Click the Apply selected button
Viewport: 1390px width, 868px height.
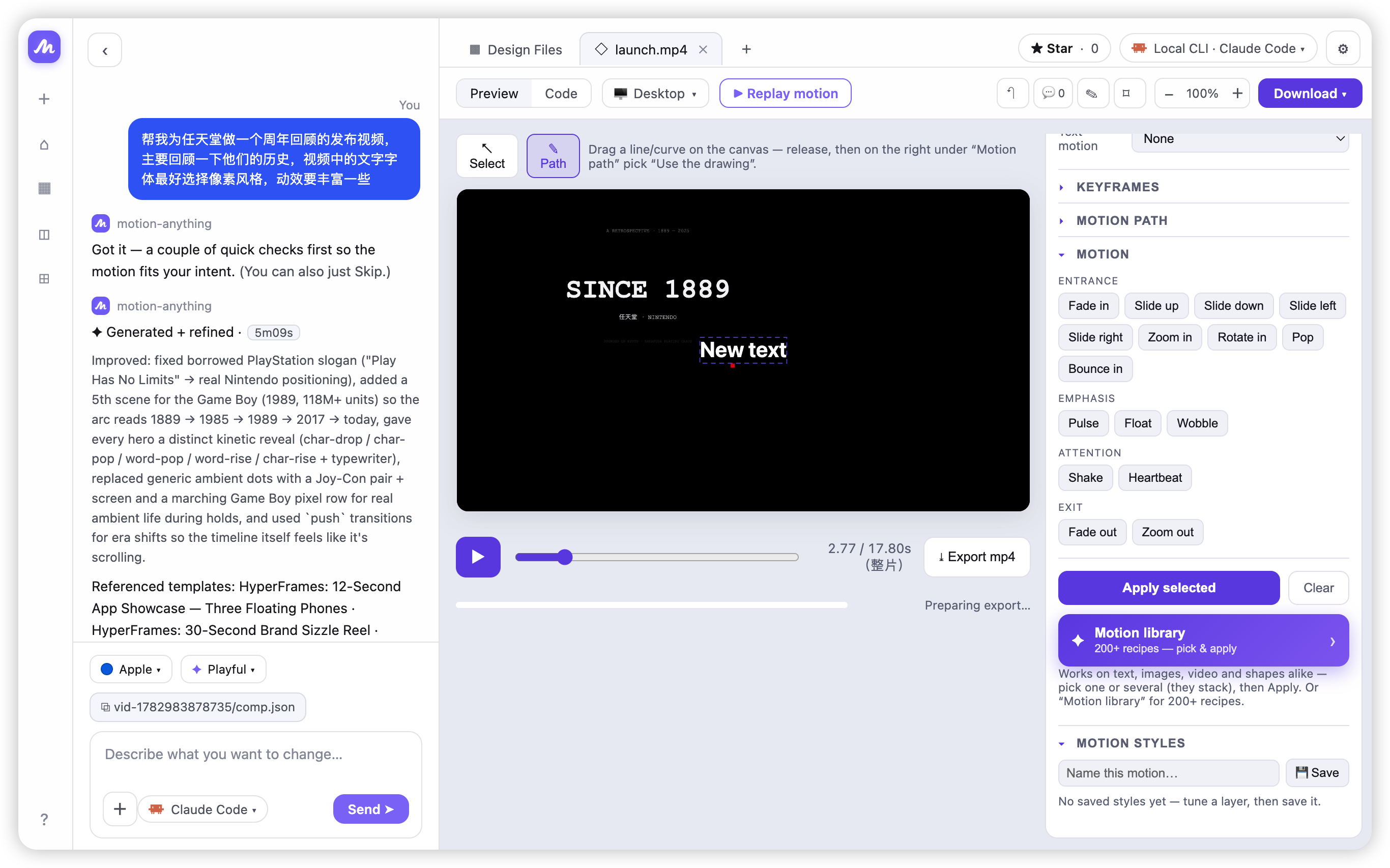1169,588
